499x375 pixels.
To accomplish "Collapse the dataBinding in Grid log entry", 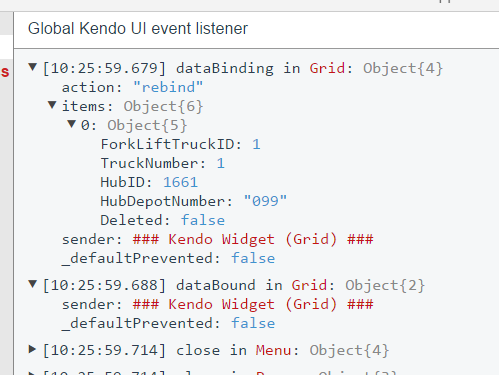I will (x=32, y=67).
